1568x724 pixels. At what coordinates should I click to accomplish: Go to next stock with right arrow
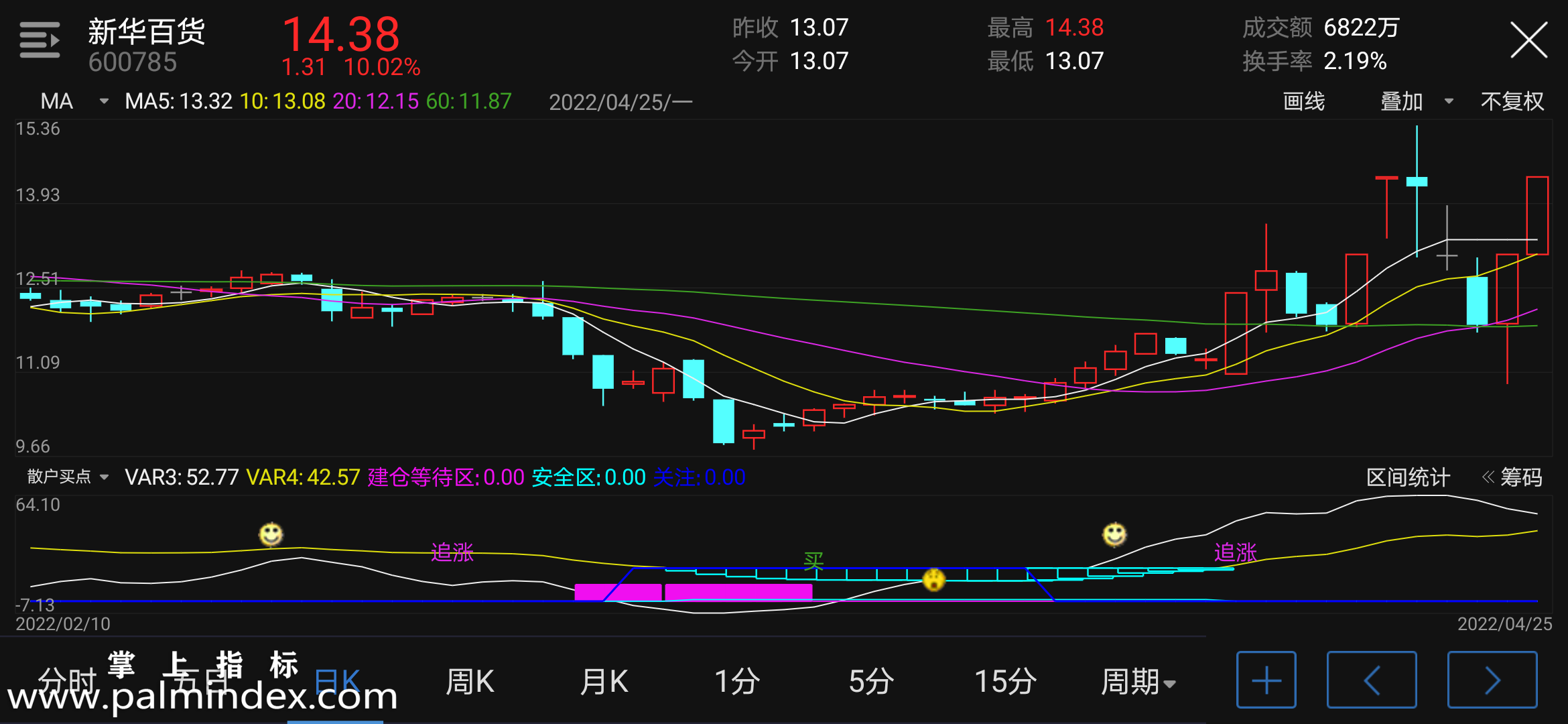click(x=1492, y=680)
